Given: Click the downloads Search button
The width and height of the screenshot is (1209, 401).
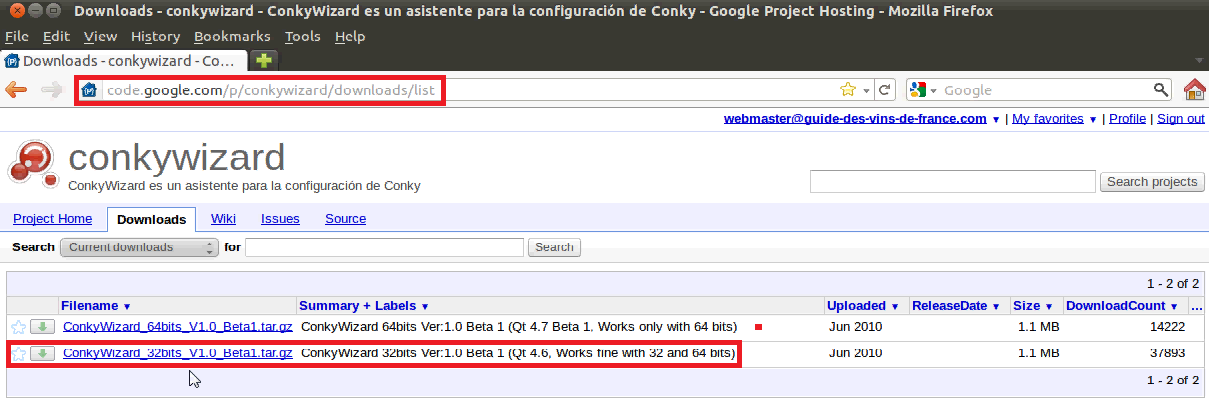Looking at the screenshot, I should click(x=554, y=247).
